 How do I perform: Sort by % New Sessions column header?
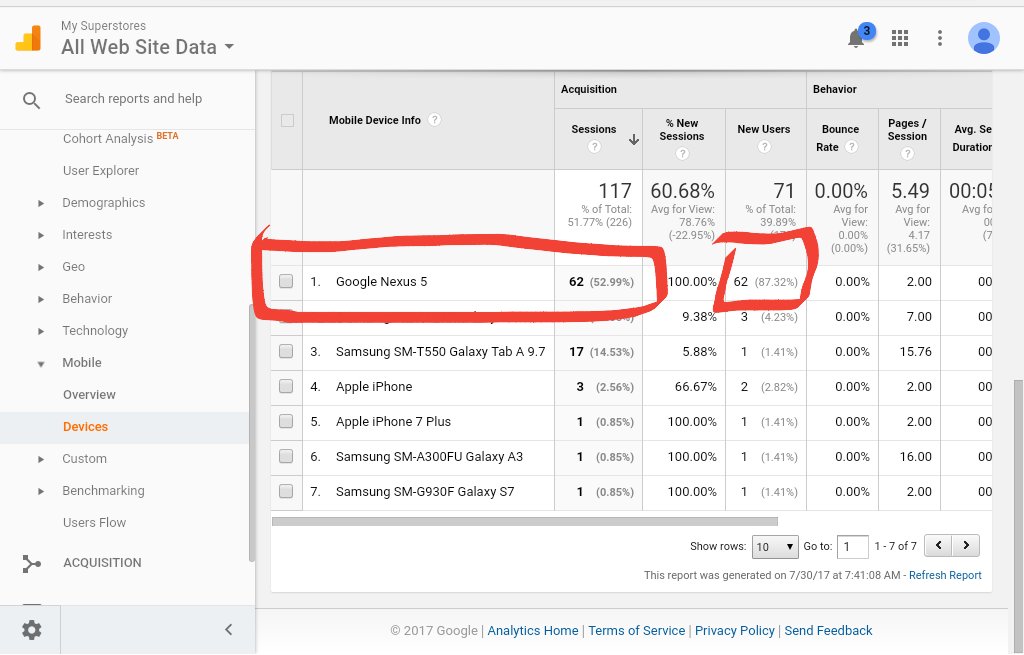click(682, 129)
